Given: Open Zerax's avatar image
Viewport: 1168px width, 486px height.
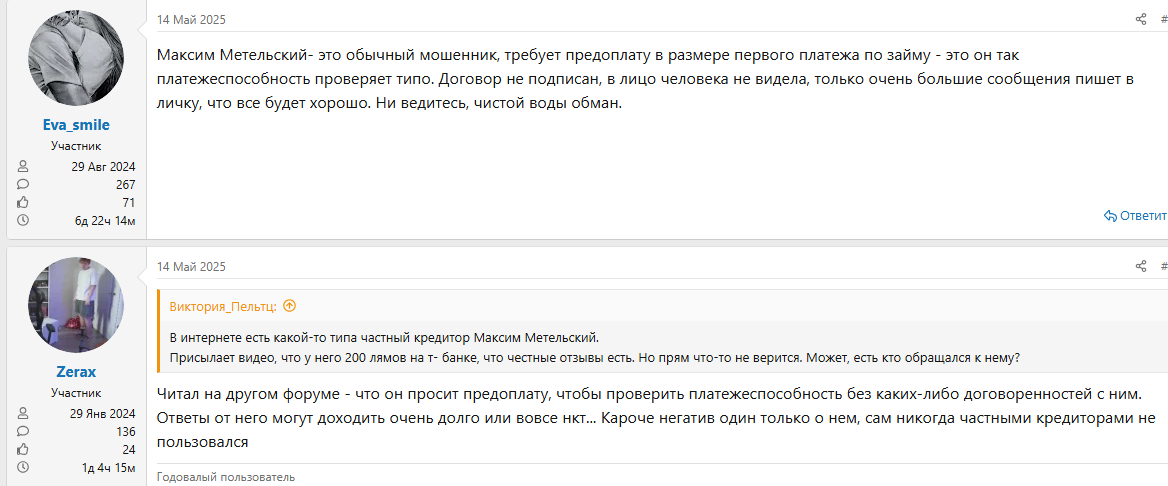Looking at the screenshot, I should pos(76,305).
